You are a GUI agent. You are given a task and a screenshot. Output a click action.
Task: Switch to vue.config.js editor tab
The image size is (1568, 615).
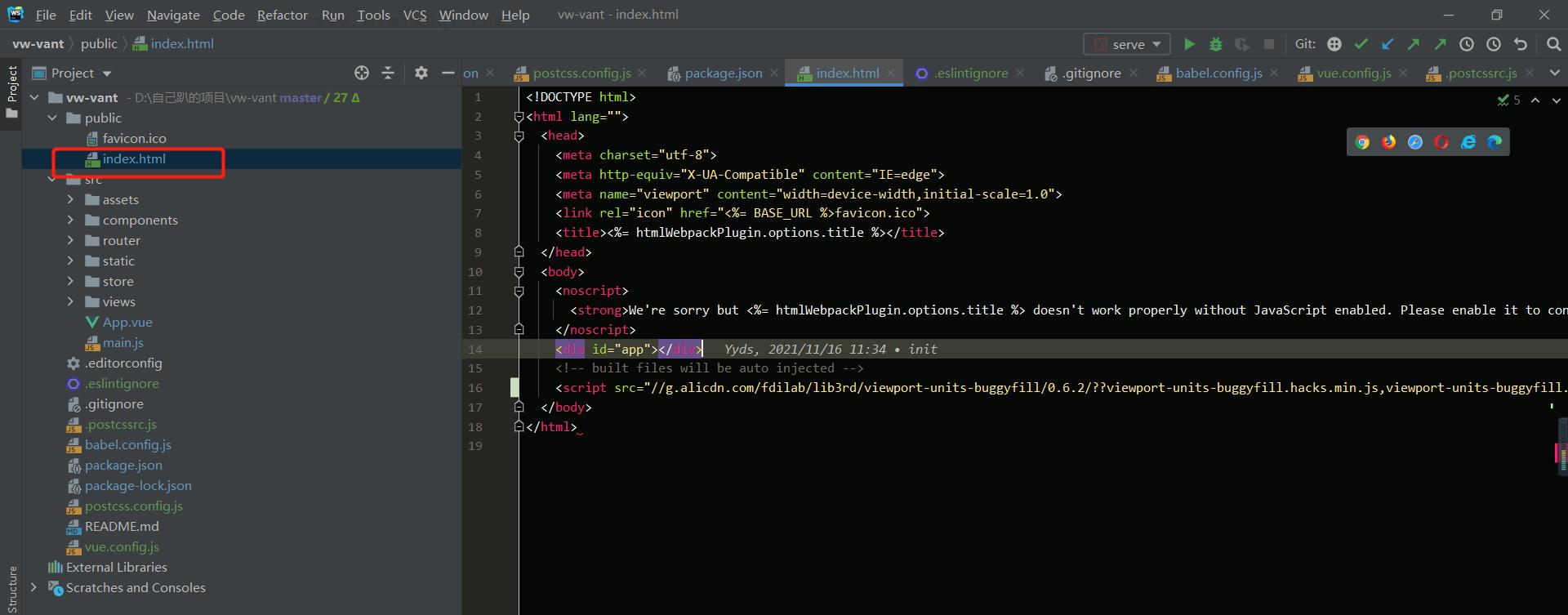tap(1353, 73)
